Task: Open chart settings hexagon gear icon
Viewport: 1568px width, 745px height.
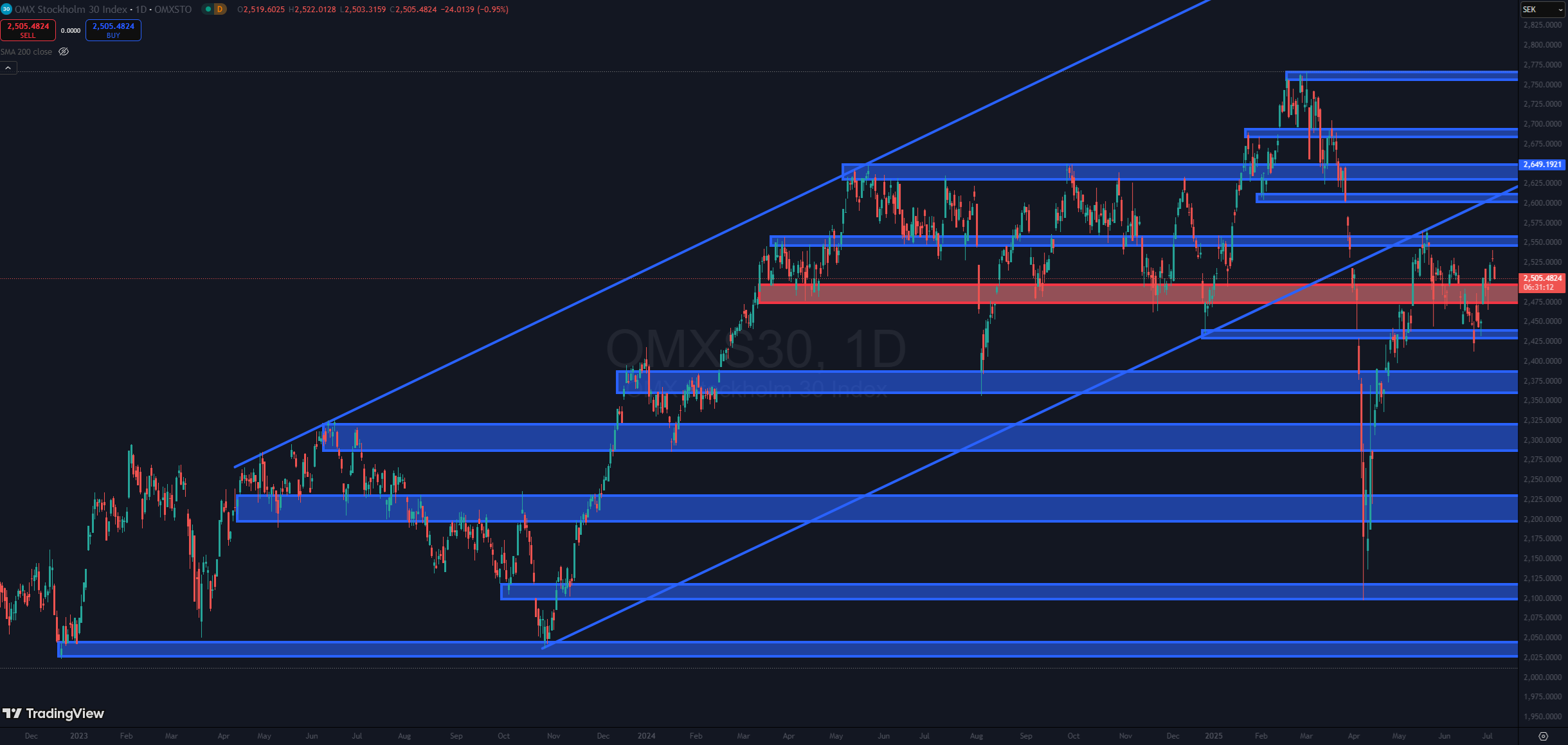Action: click(1543, 736)
